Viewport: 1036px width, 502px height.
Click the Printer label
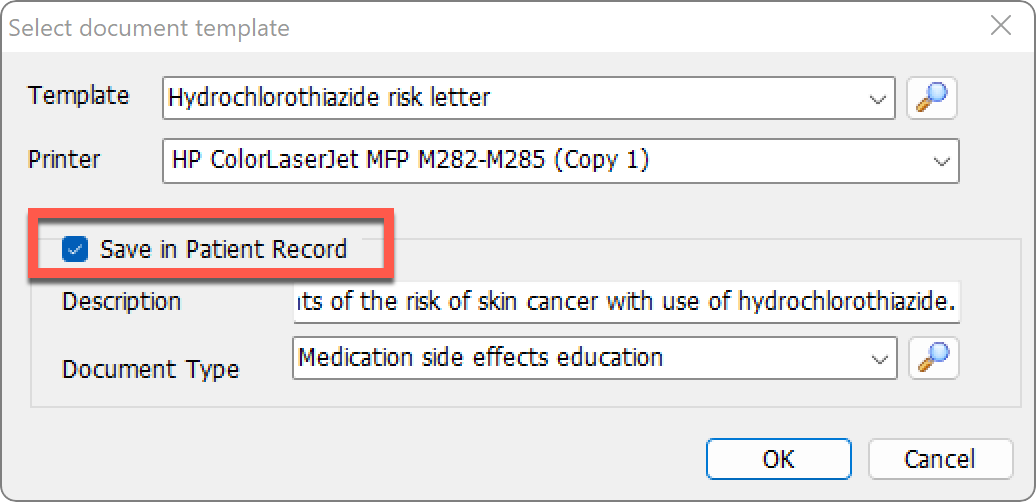tap(64, 159)
